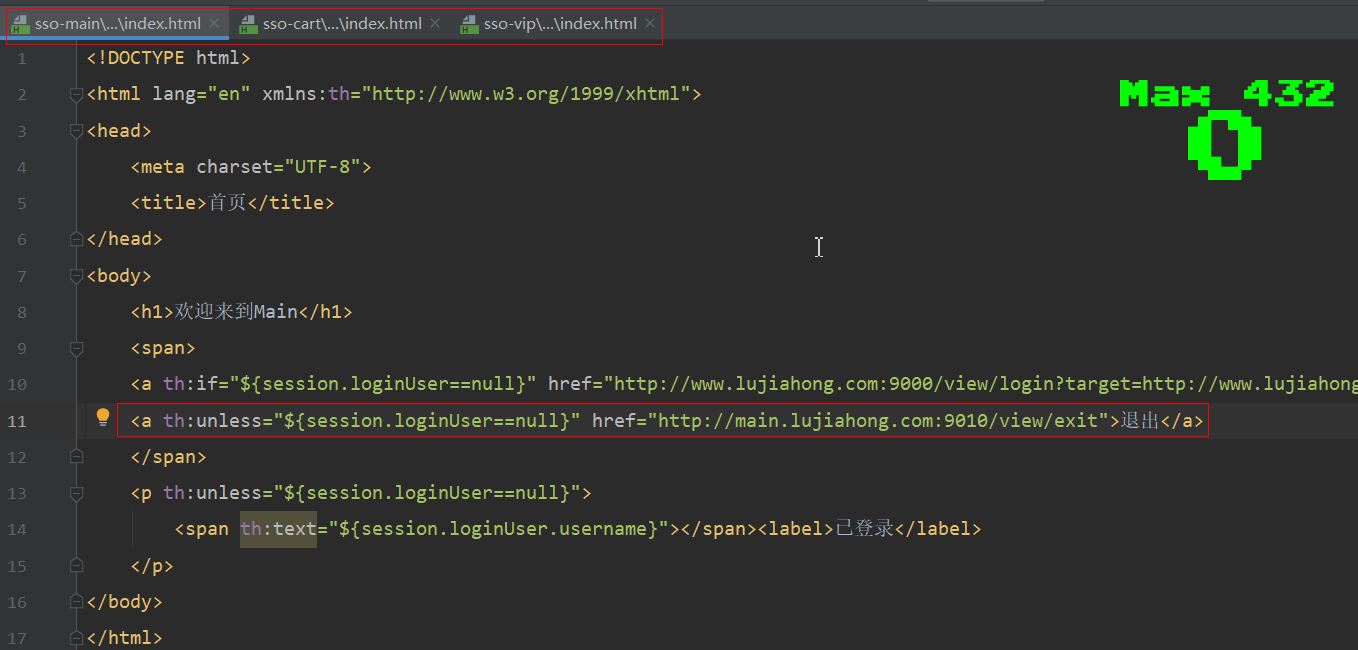Screen dimensions: 1358x650
Task: Click line number 11 in the gutter
Action: tap(17, 421)
